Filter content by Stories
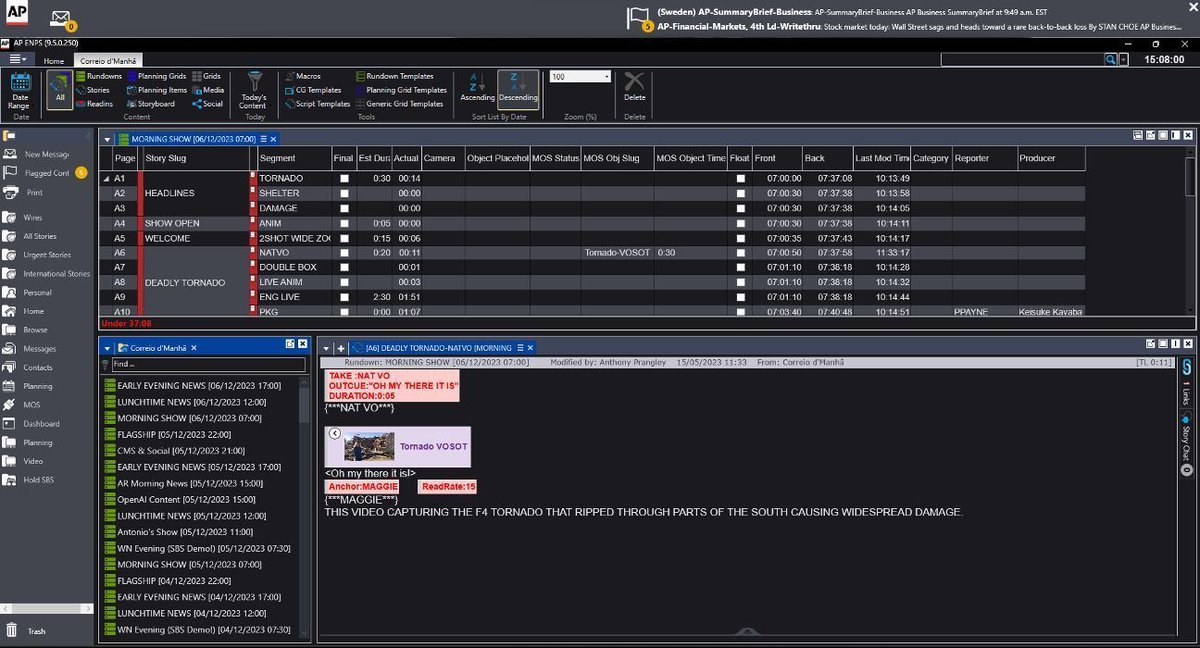This screenshot has height=648, width=1200. [x=92, y=90]
